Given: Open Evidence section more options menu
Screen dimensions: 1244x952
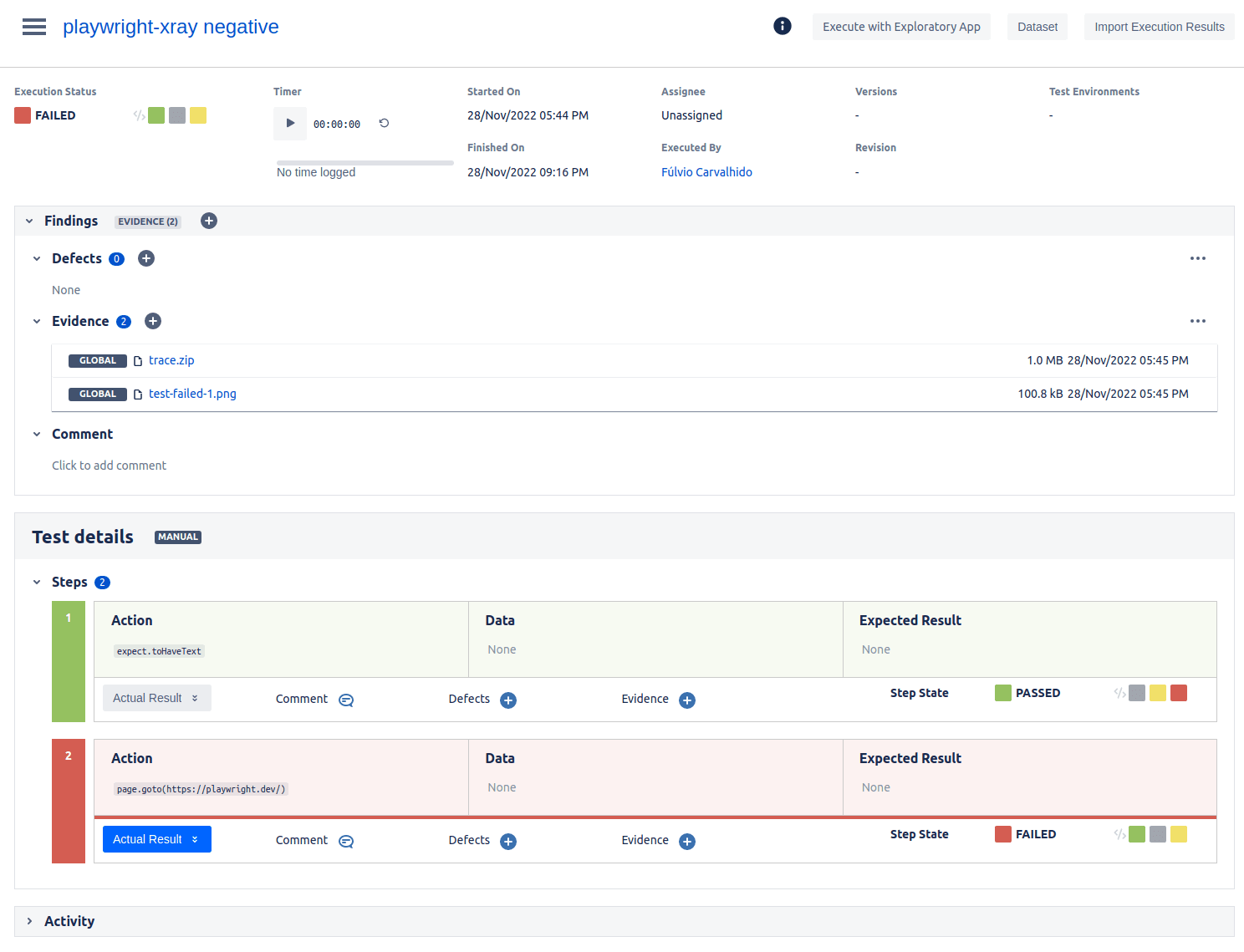Looking at the screenshot, I should tap(1198, 321).
